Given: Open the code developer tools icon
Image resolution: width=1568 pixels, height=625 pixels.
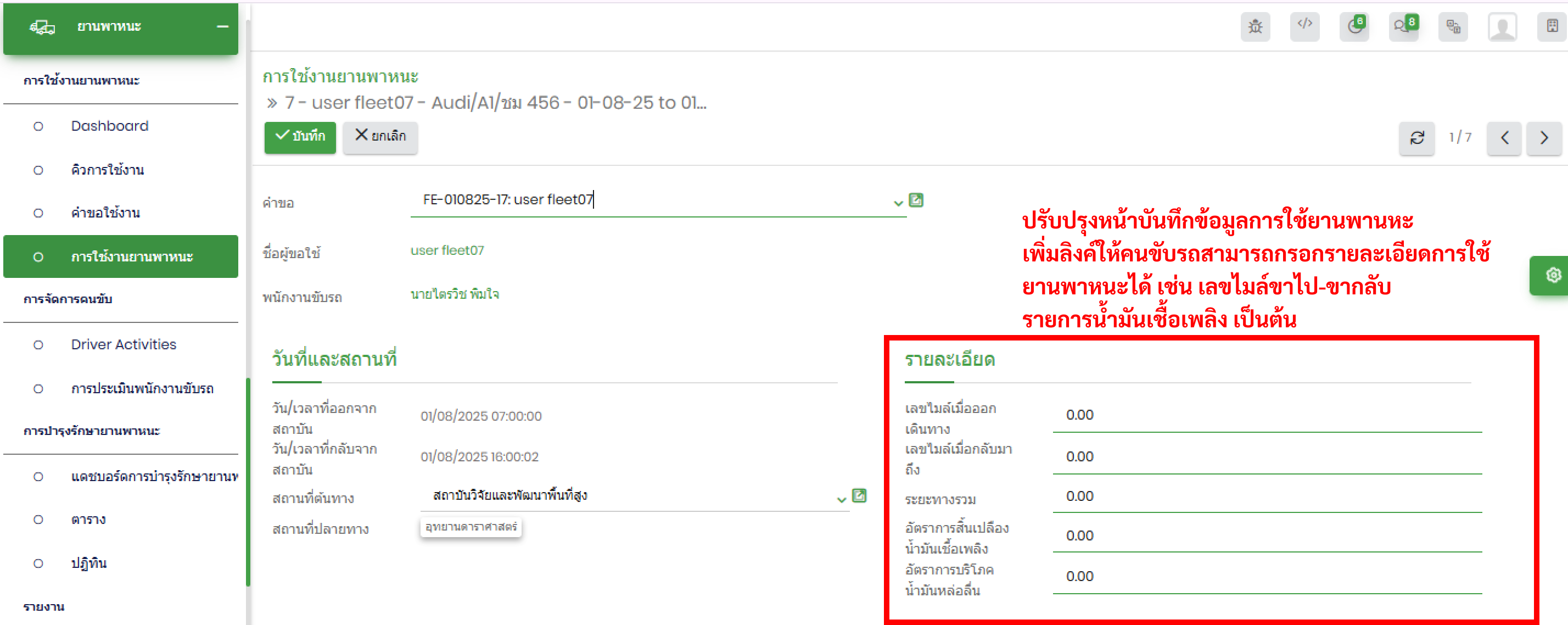Looking at the screenshot, I should [x=1304, y=26].
